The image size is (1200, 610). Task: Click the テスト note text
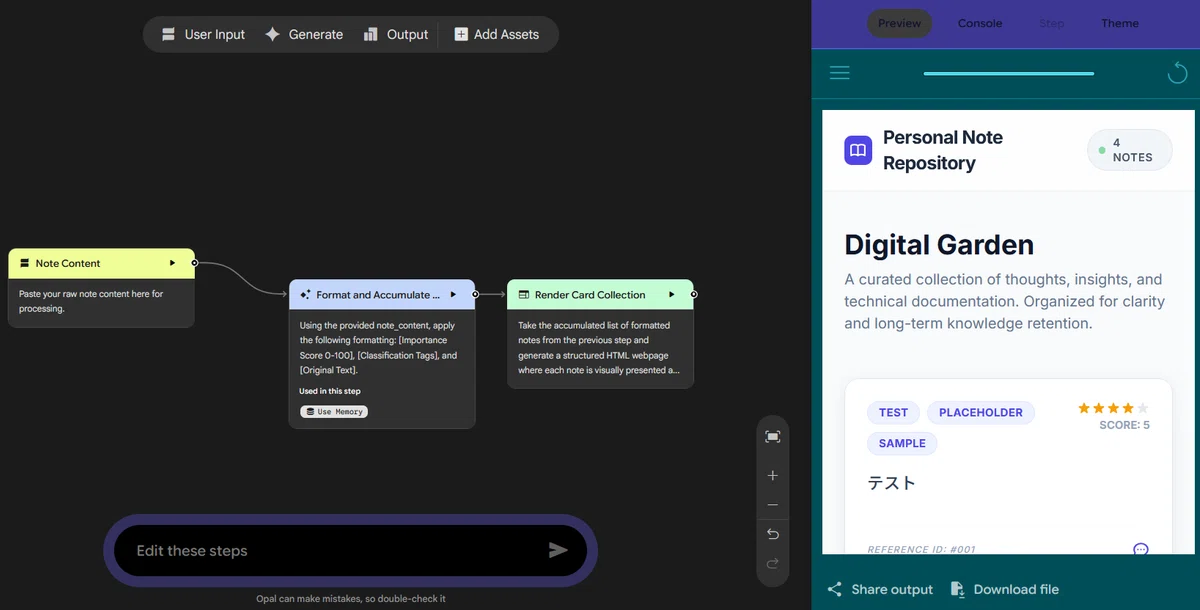point(892,483)
